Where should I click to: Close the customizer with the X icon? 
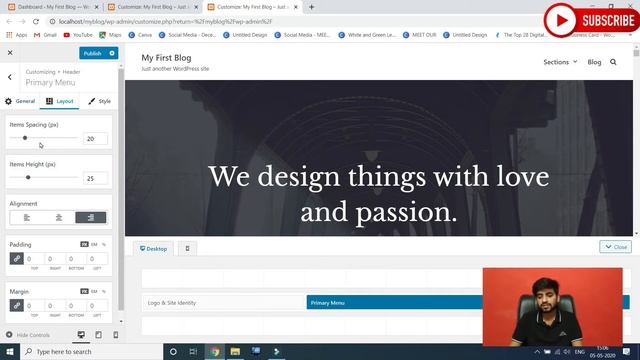click(x=10, y=53)
